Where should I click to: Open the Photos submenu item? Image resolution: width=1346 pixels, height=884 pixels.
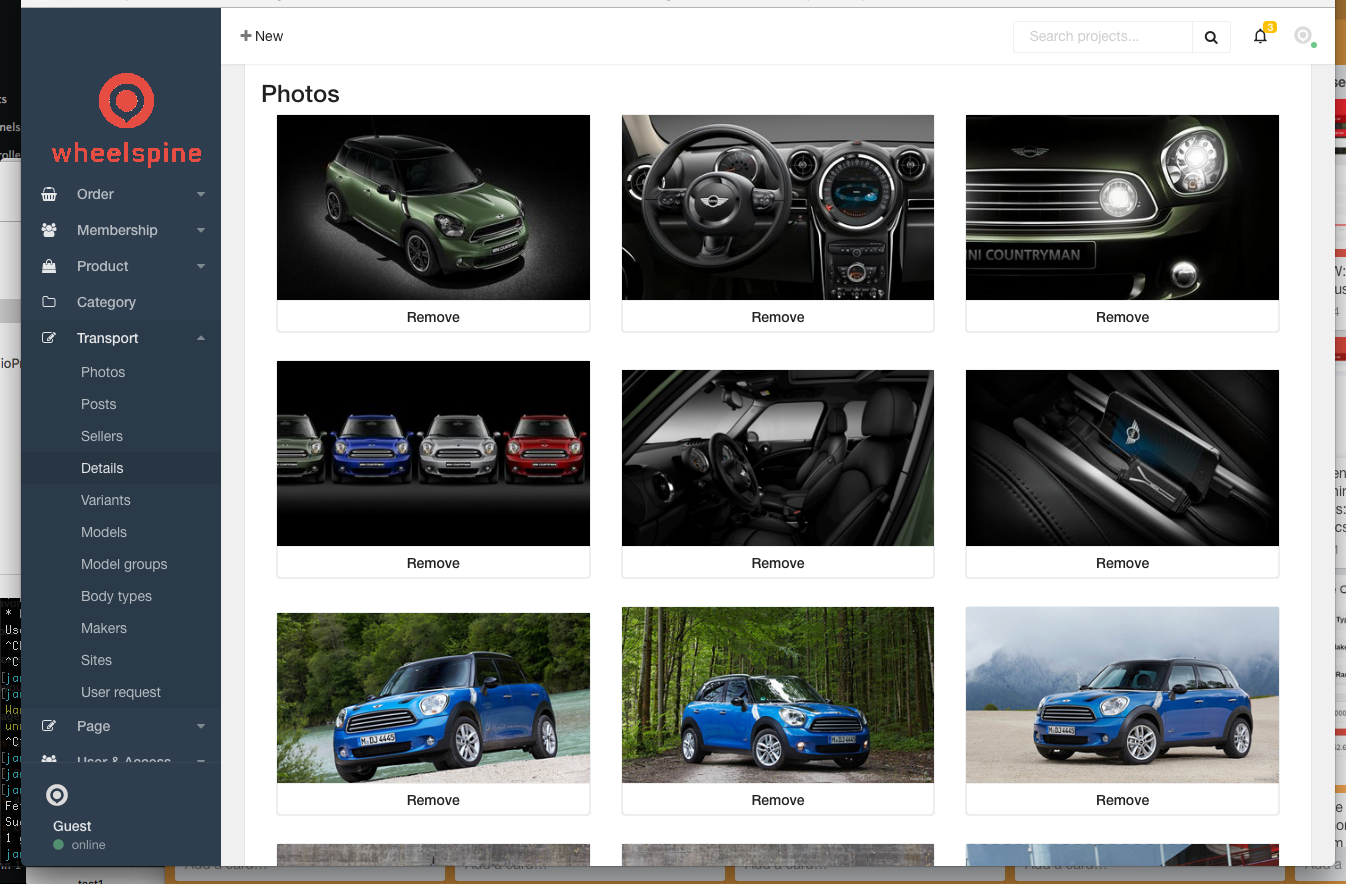(x=103, y=372)
